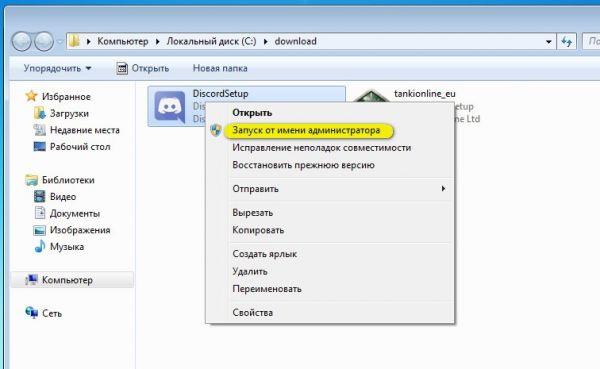Viewport: 600px width, 369px height.
Task: Click the Локальный диск (C:) breadcrumb
Action: 211,41
